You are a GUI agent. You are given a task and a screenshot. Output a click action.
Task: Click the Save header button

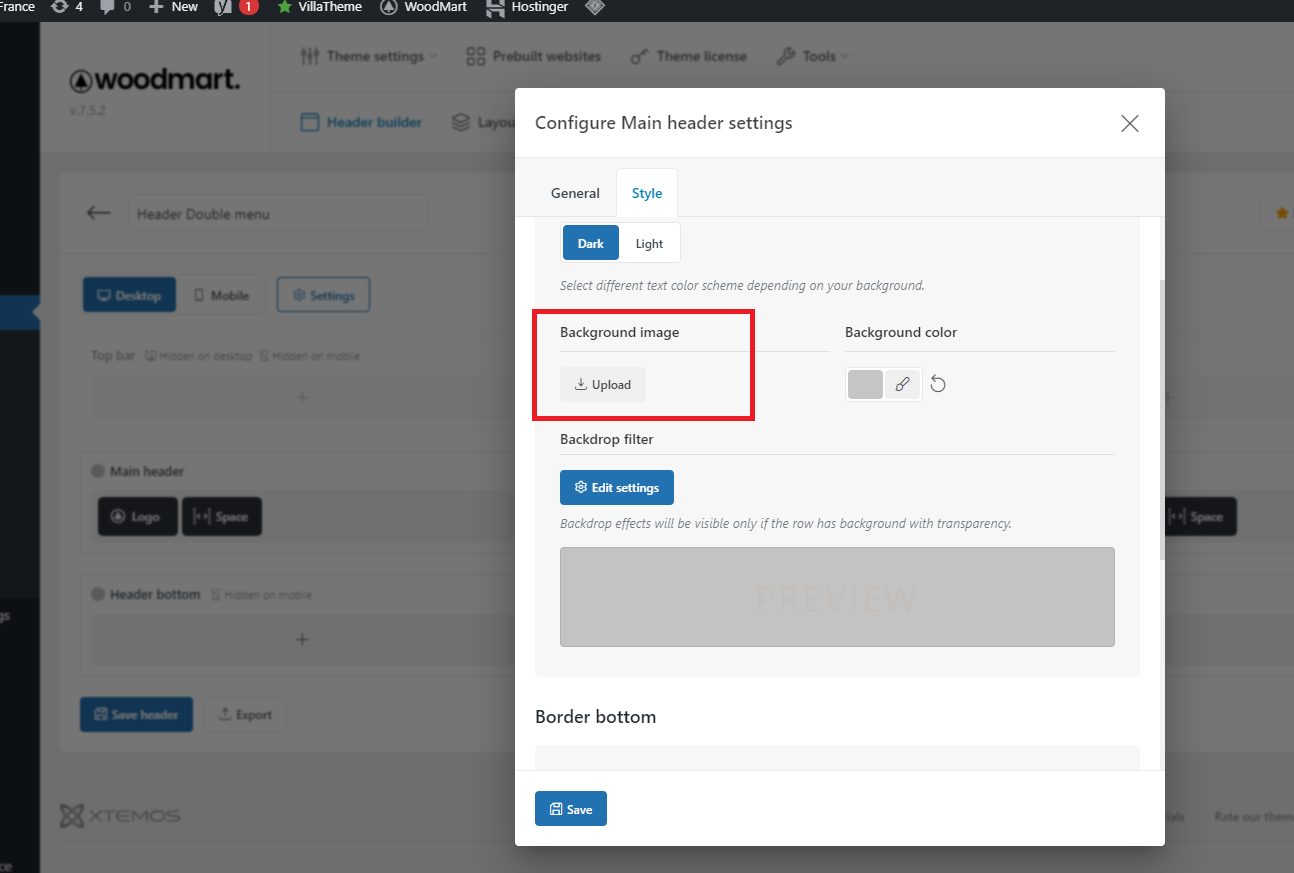pyautogui.click(x=136, y=714)
